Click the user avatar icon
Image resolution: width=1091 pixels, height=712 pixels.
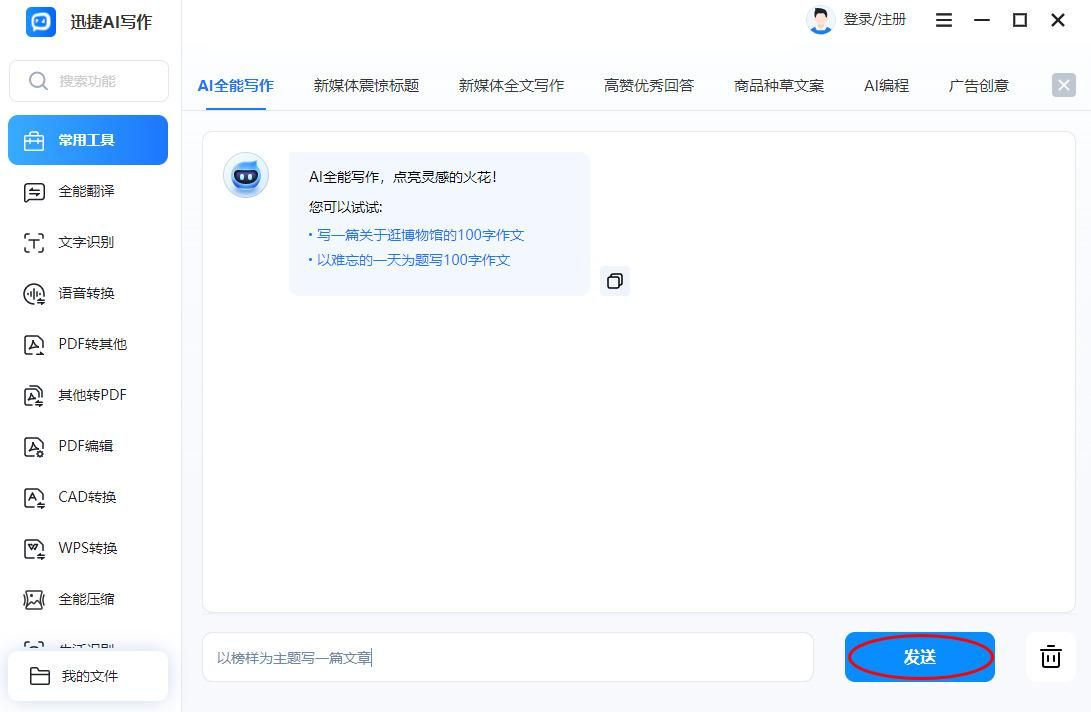(x=820, y=20)
